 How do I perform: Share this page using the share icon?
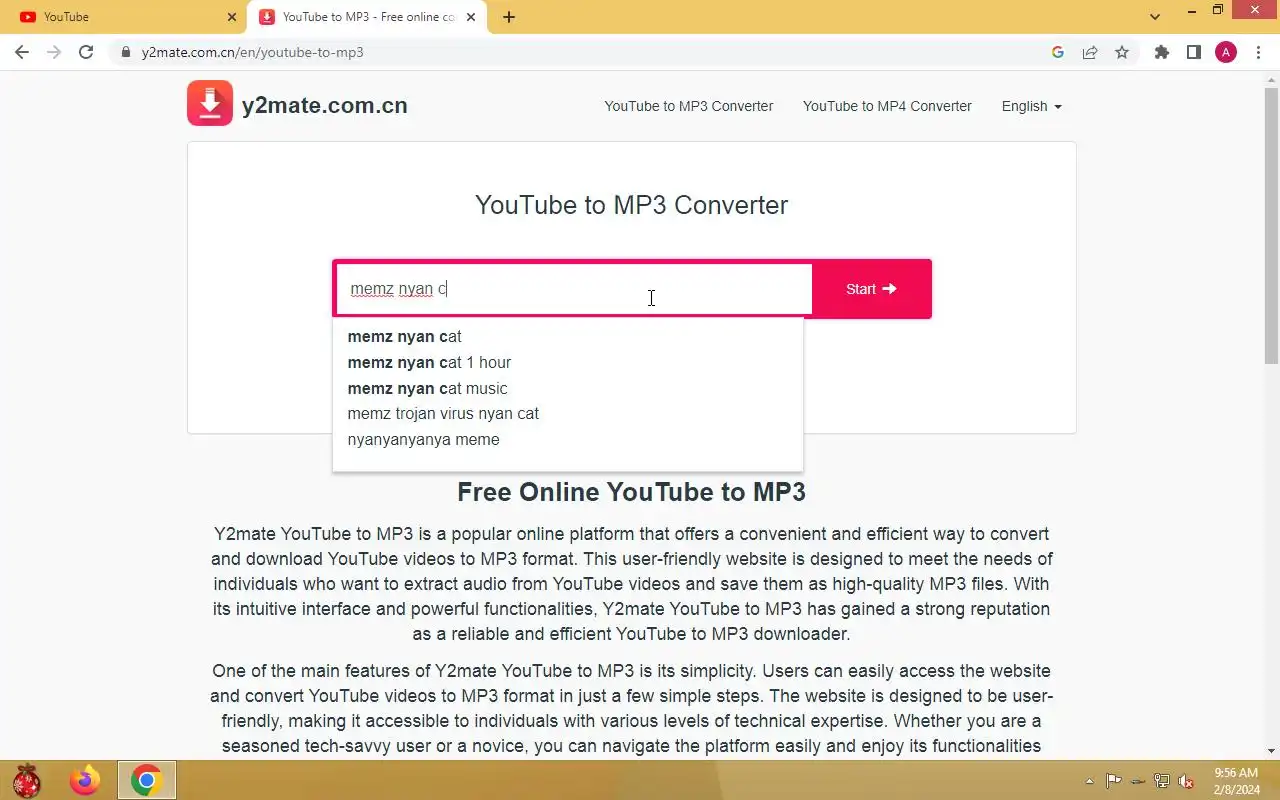coord(1090,52)
